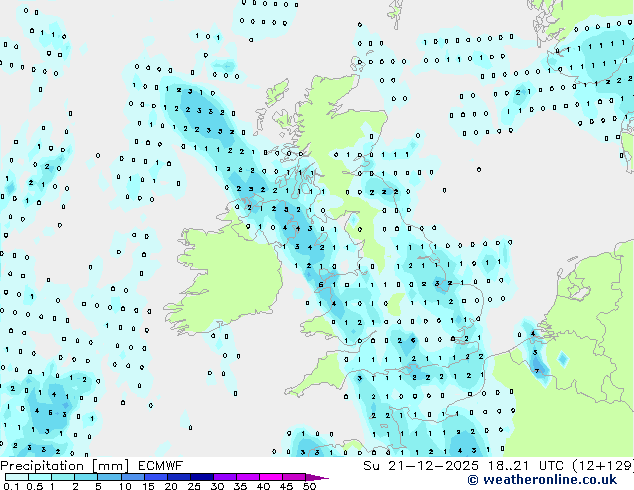Screen dimensions: 634x490
Task: Click the legend label '20'
Action: [171, 486]
